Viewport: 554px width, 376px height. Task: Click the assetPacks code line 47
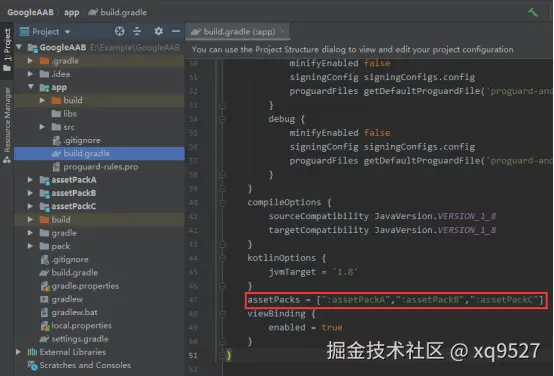pos(395,300)
